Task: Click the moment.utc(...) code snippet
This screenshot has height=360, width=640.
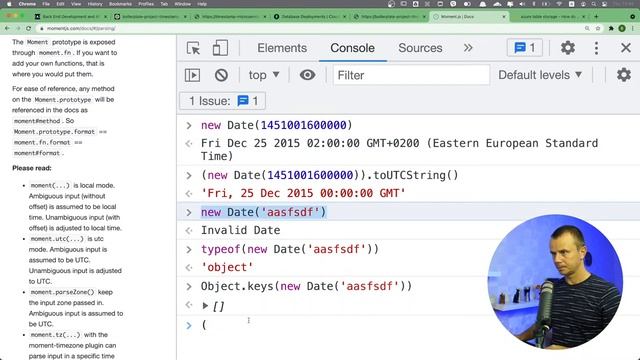Action: [x=57, y=239]
